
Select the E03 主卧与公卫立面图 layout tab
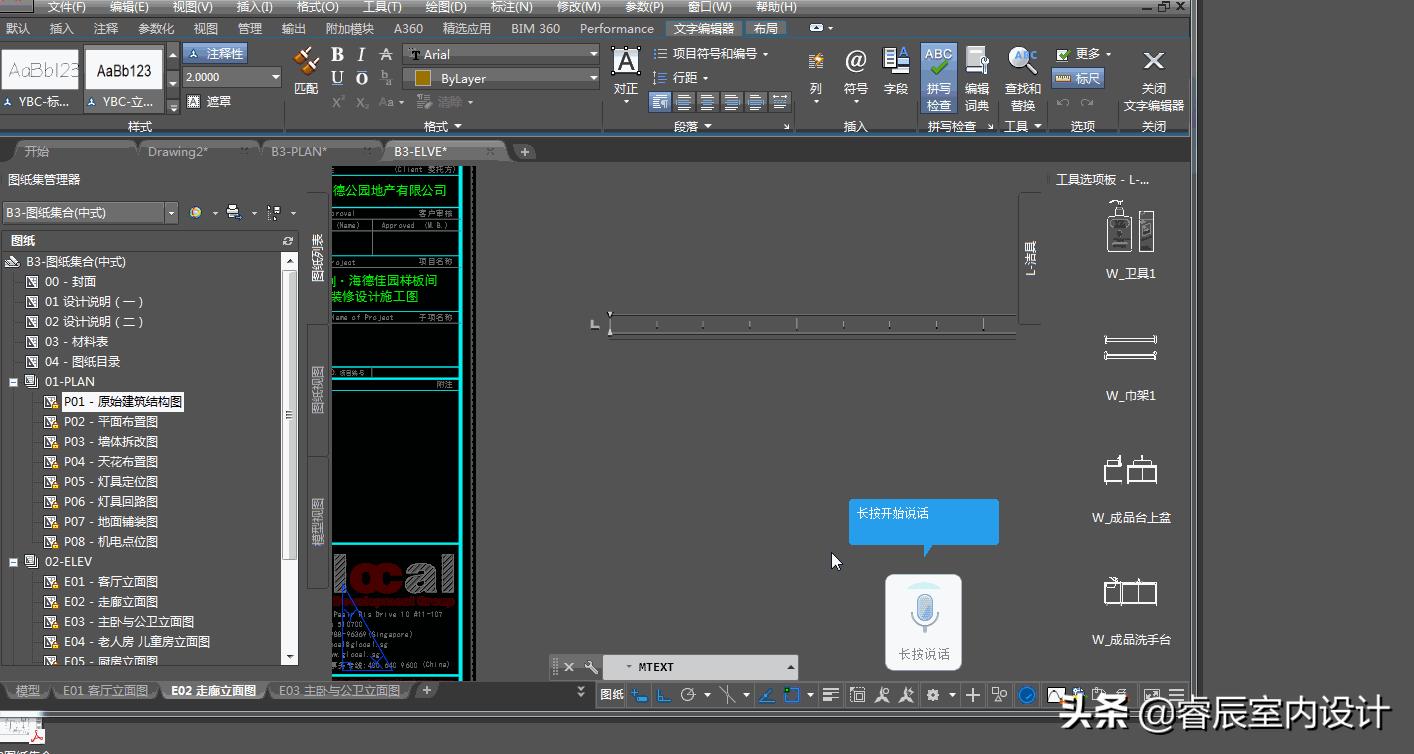[339, 691]
